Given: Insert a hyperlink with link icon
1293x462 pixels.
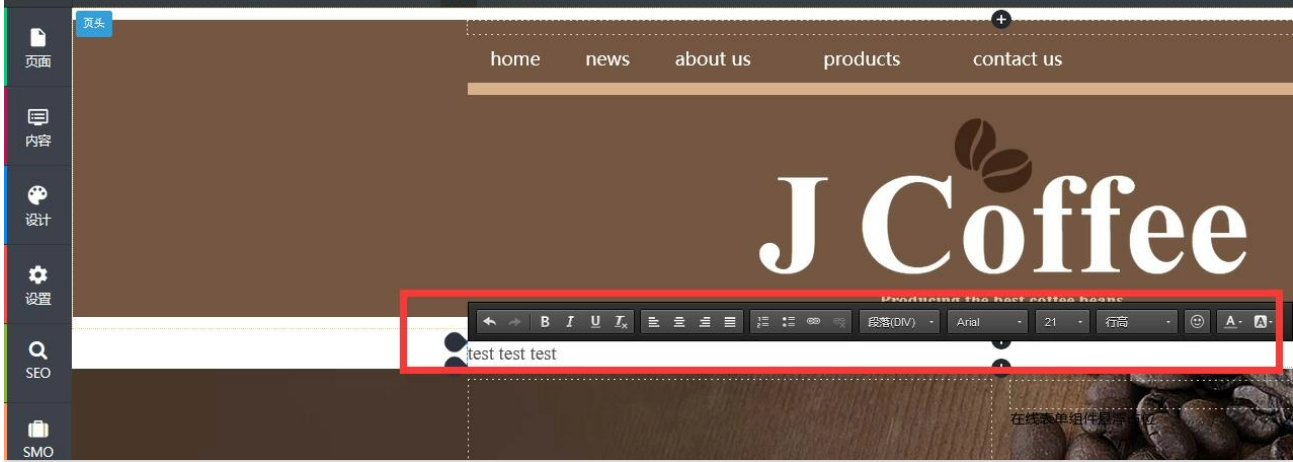Looking at the screenshot, I should click(x=814, y=322).
